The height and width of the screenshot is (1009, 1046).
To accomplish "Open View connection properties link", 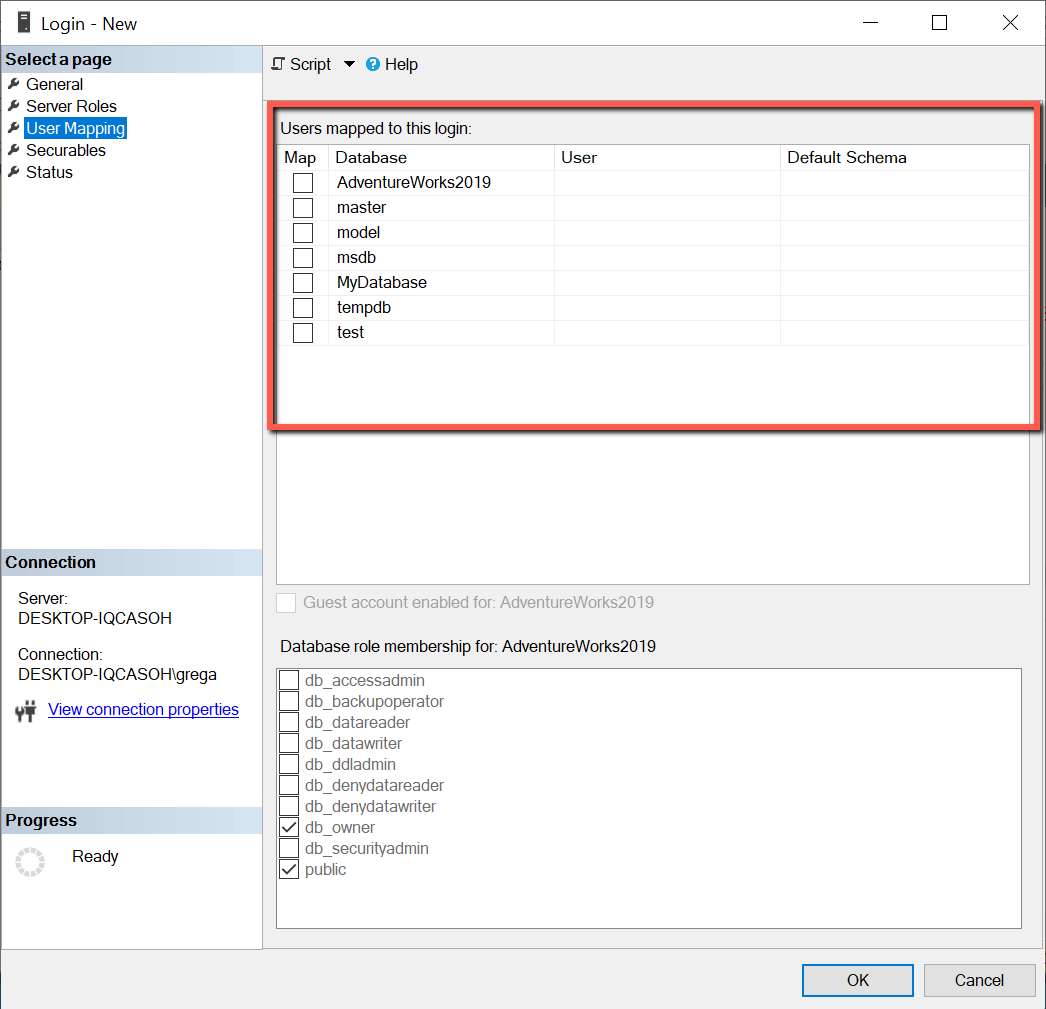I will click(143, 710).
